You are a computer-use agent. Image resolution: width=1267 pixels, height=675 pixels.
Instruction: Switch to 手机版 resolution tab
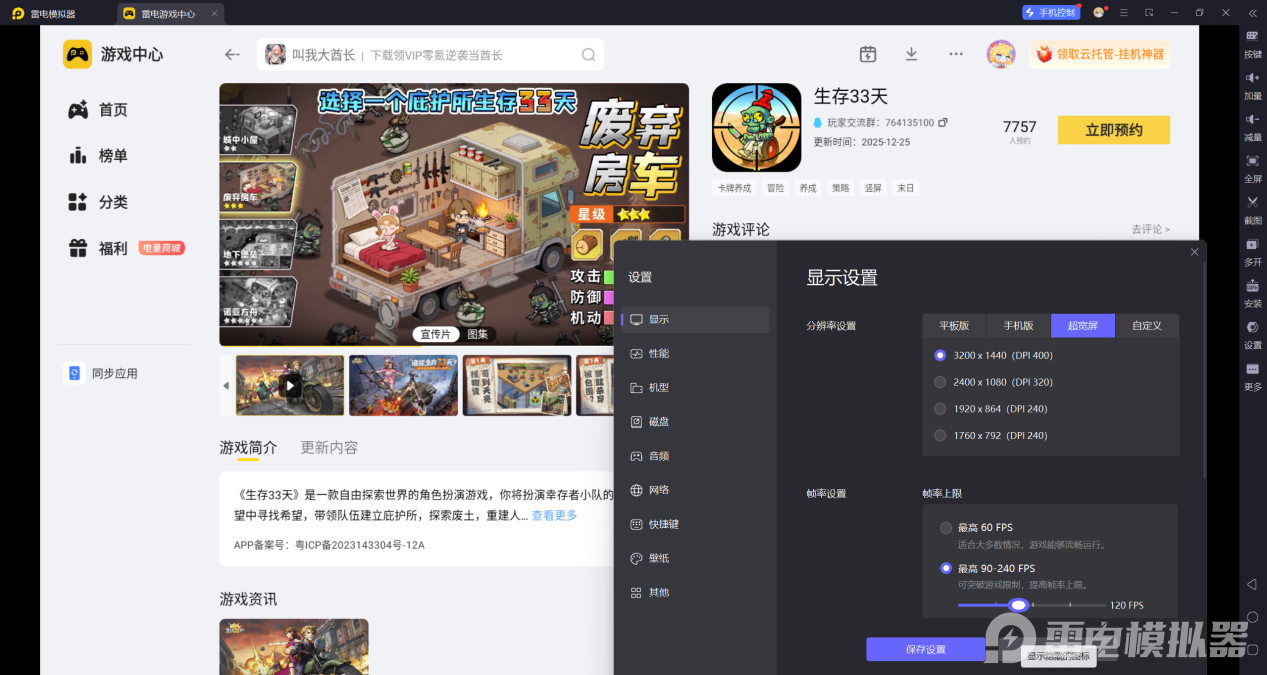pos(1019,326)
